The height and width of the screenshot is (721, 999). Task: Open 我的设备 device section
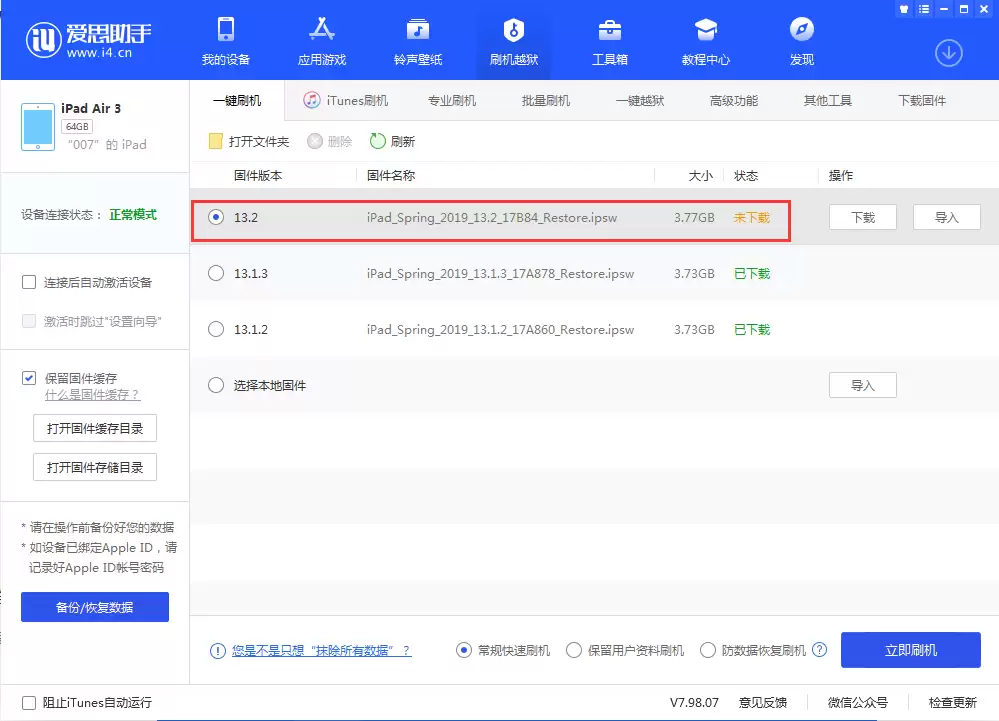pyautogui.click(x=226, y=41)
